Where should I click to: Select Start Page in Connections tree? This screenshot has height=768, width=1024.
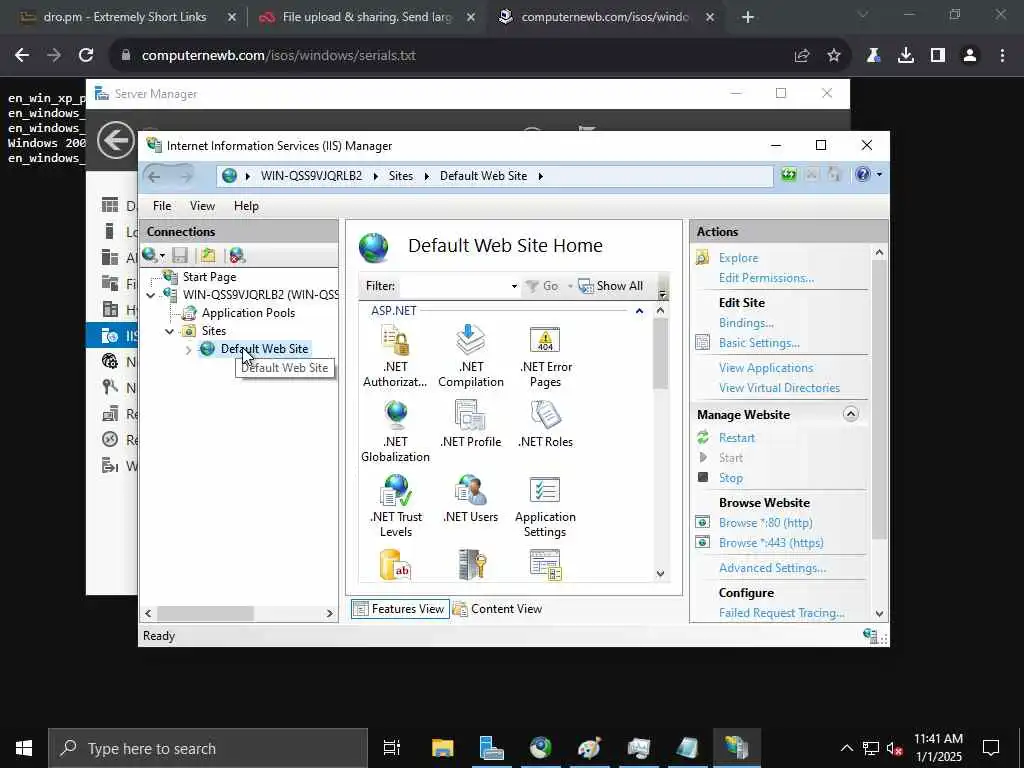(209, 277)
